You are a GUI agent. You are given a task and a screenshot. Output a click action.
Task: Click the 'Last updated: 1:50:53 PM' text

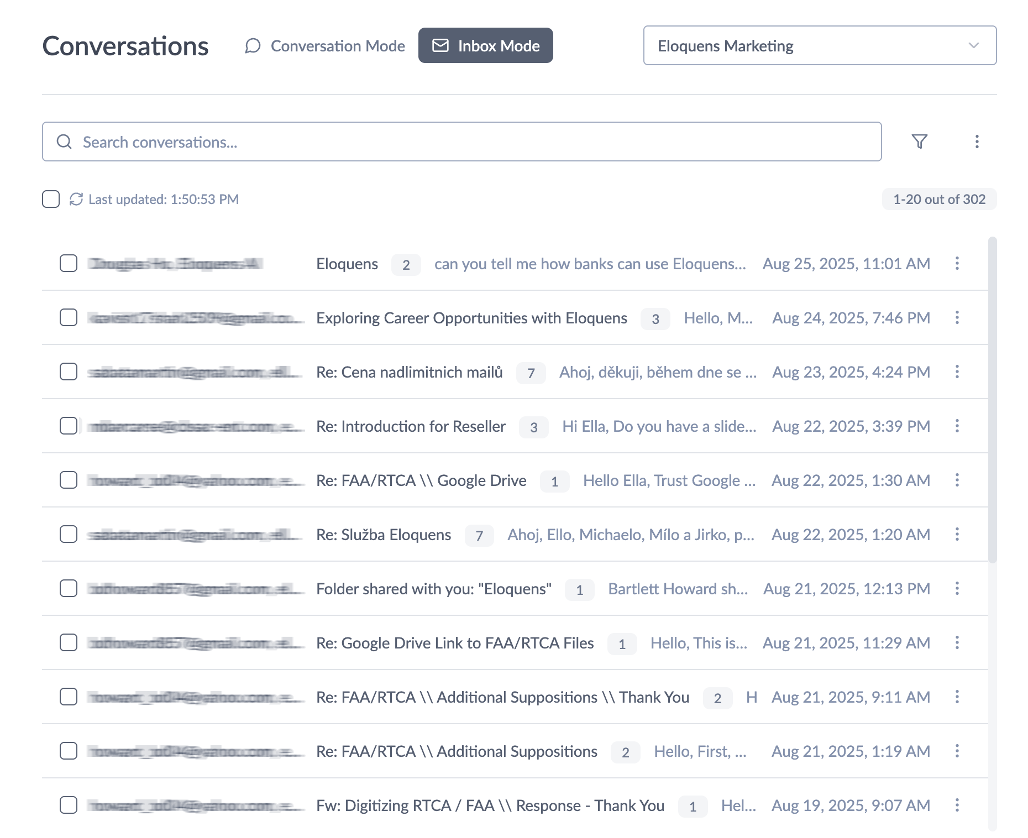coord(163,199)
